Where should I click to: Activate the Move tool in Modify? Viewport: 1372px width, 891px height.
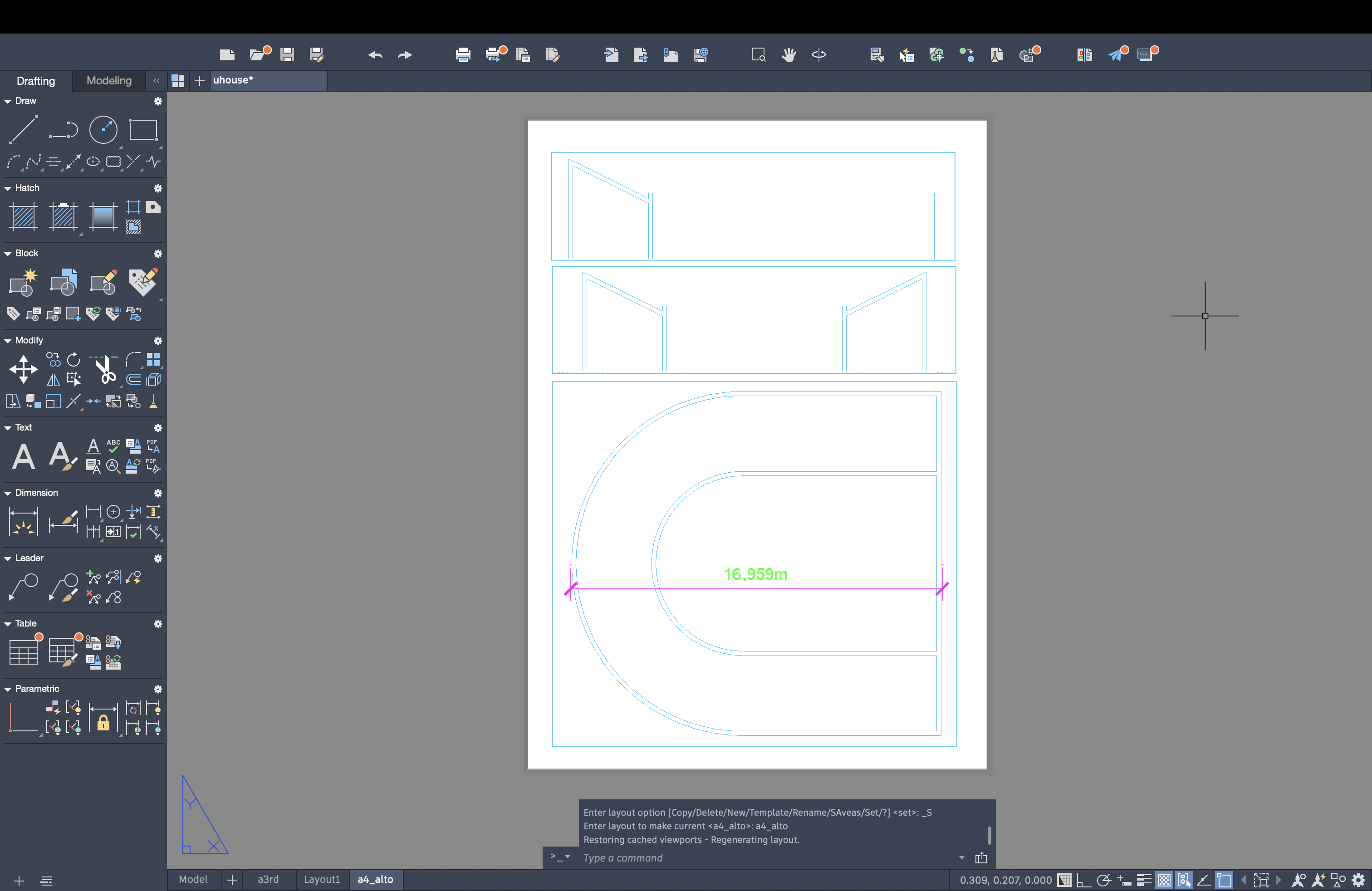tap(23, 369)
